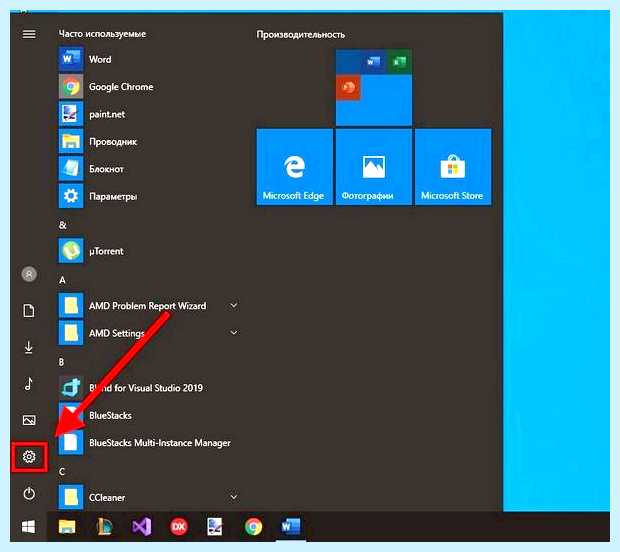This screenshot has width=620, height=552.
Task: Open the Microsoft Edge tile
Action: [294, 167]
